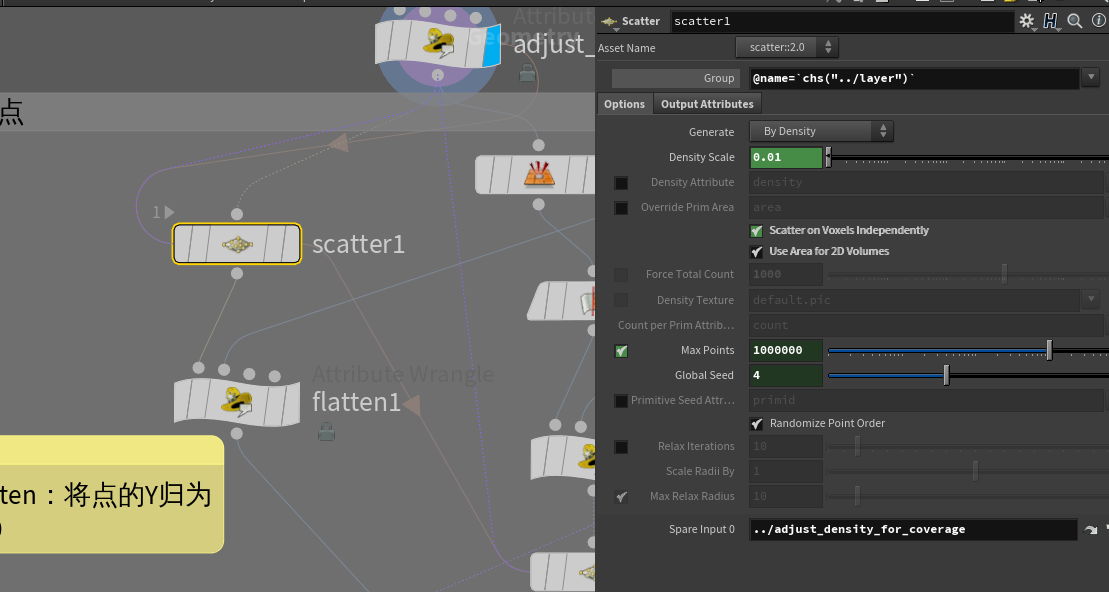Open the Generate By Density dropdown
The image size is (1109, 592).
tap(820, 132)
